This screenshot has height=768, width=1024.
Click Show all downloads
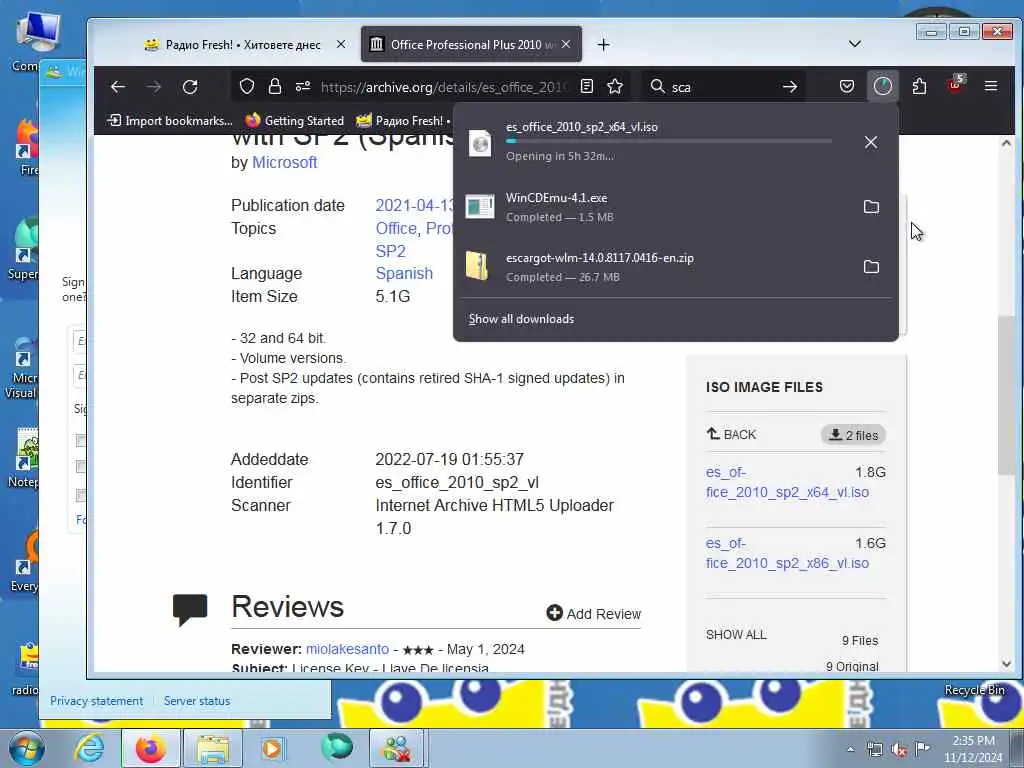tap(521, 319)
